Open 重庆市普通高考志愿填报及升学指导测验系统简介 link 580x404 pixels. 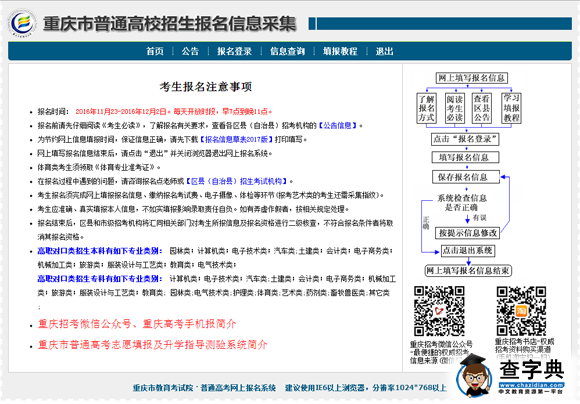(x=152, y=345)
